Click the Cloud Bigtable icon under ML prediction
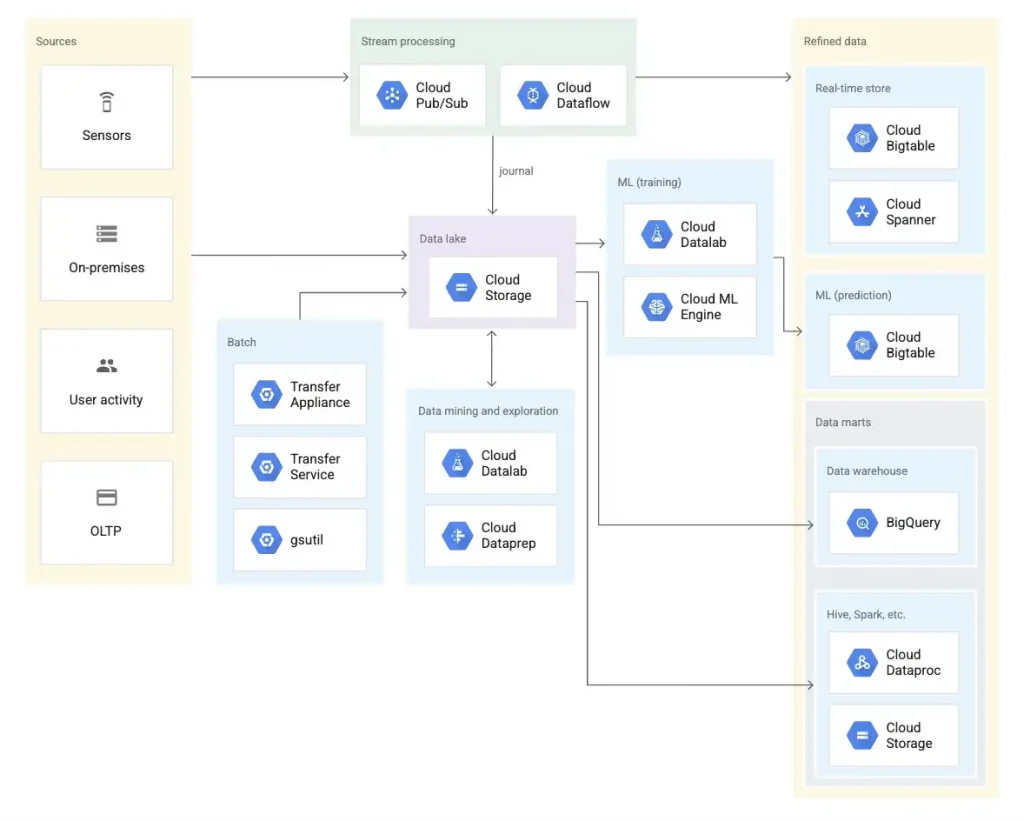Screen dimensions: 1024x821 [x=863, y=345]
